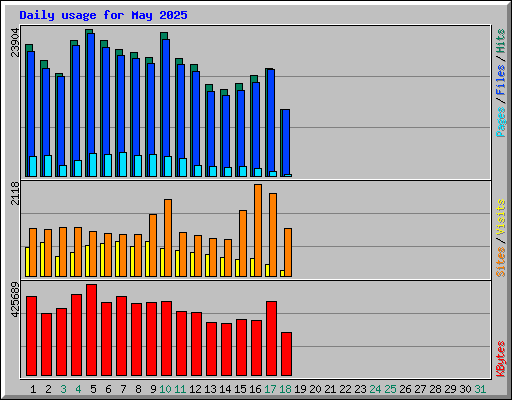Click day 16 label on the x-axis
Viewport: 512px width, 400px height.
point(255,389)
